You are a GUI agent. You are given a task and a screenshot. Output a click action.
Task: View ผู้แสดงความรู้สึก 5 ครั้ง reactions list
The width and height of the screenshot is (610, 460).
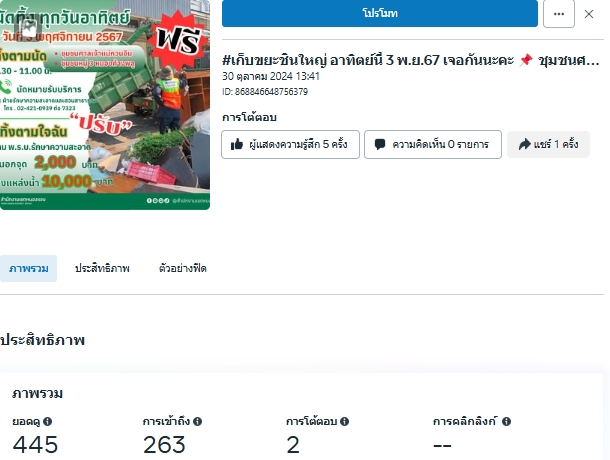(x=290, y=144)
